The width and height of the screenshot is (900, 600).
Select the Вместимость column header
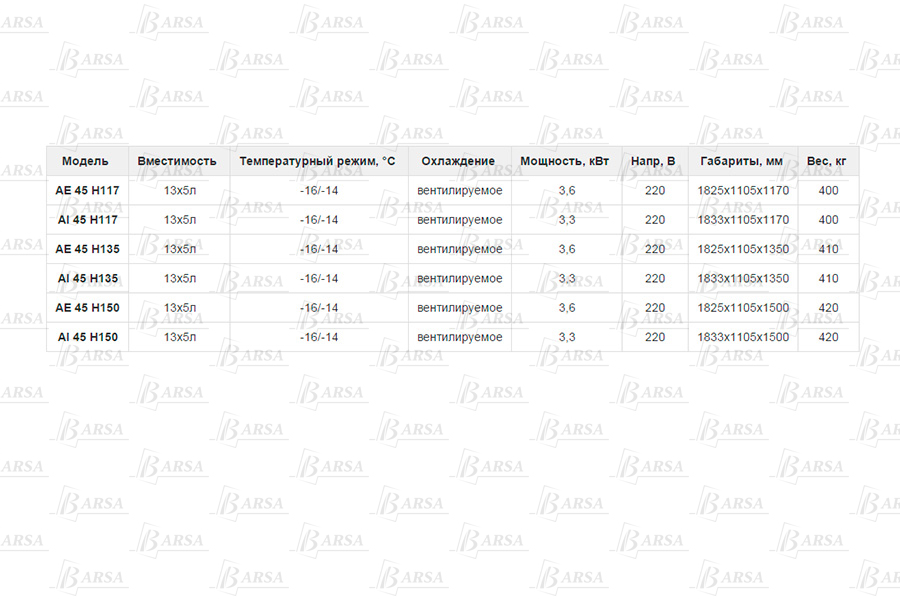177,161
